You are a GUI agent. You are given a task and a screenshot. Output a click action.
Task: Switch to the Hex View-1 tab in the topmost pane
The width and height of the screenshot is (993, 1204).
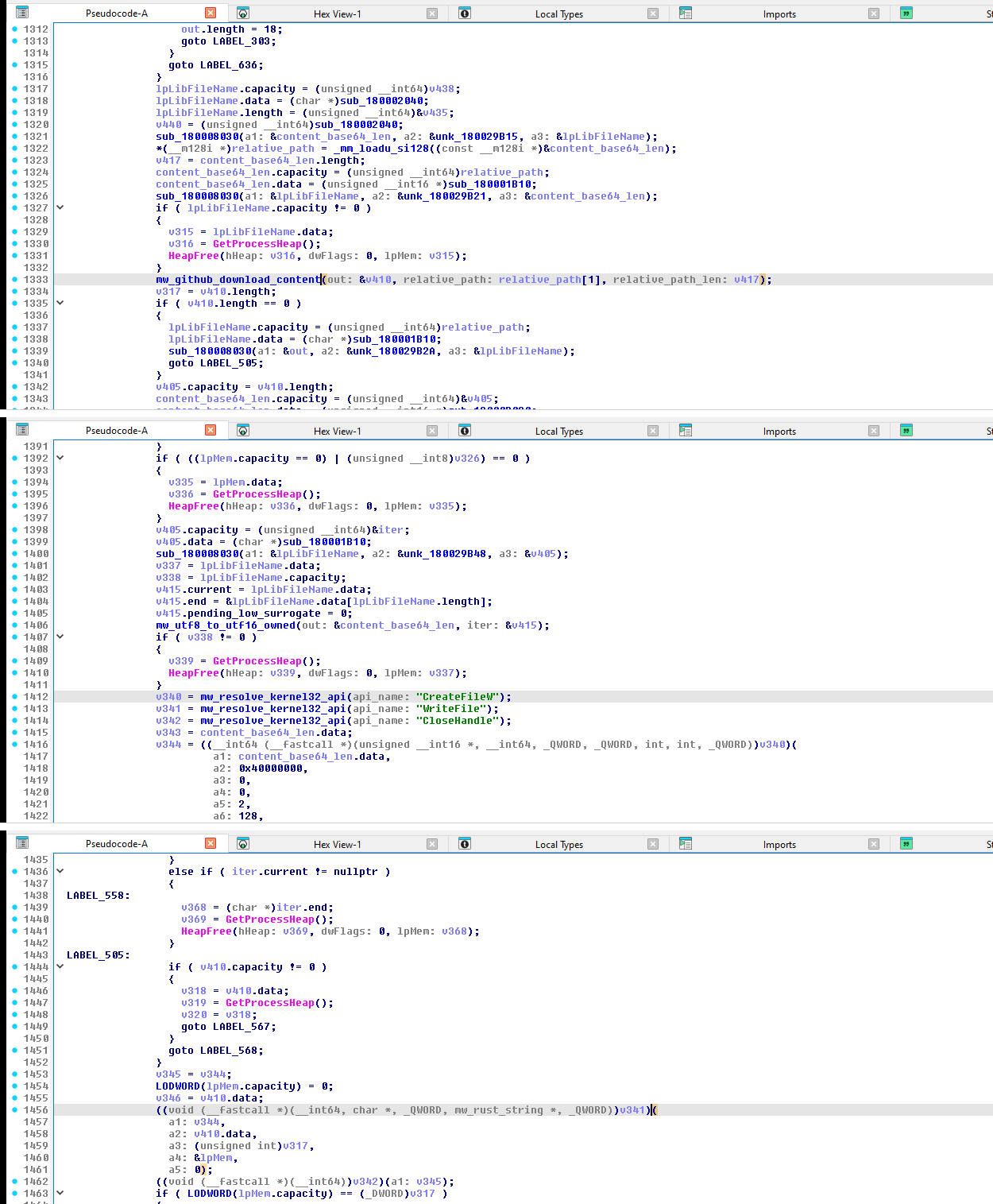tap(337, 14)
